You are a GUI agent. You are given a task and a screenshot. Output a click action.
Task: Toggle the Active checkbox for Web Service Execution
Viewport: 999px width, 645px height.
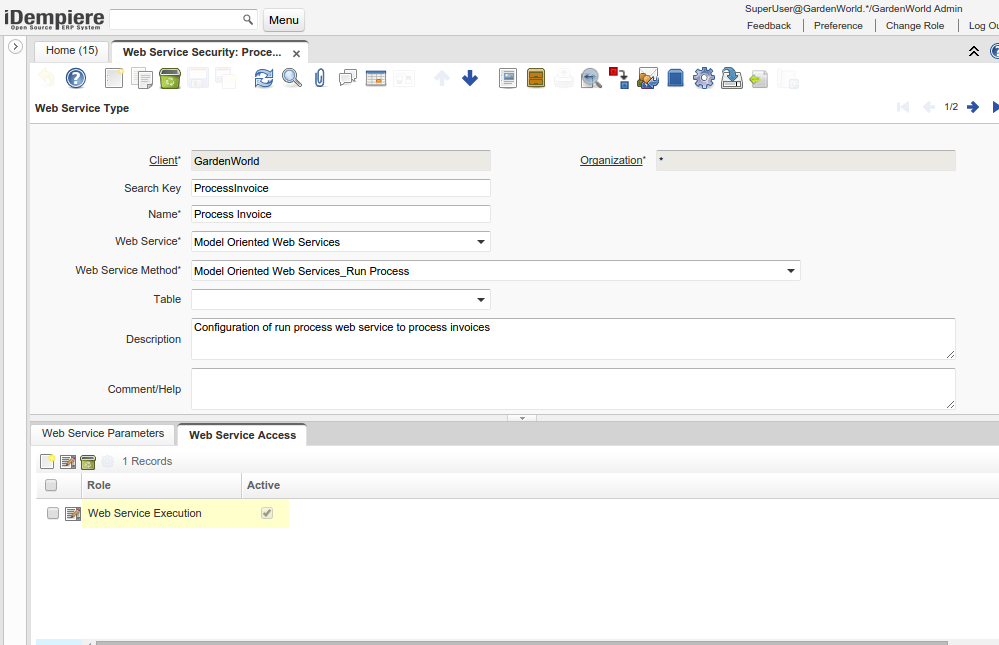click(x=266, y=513)
